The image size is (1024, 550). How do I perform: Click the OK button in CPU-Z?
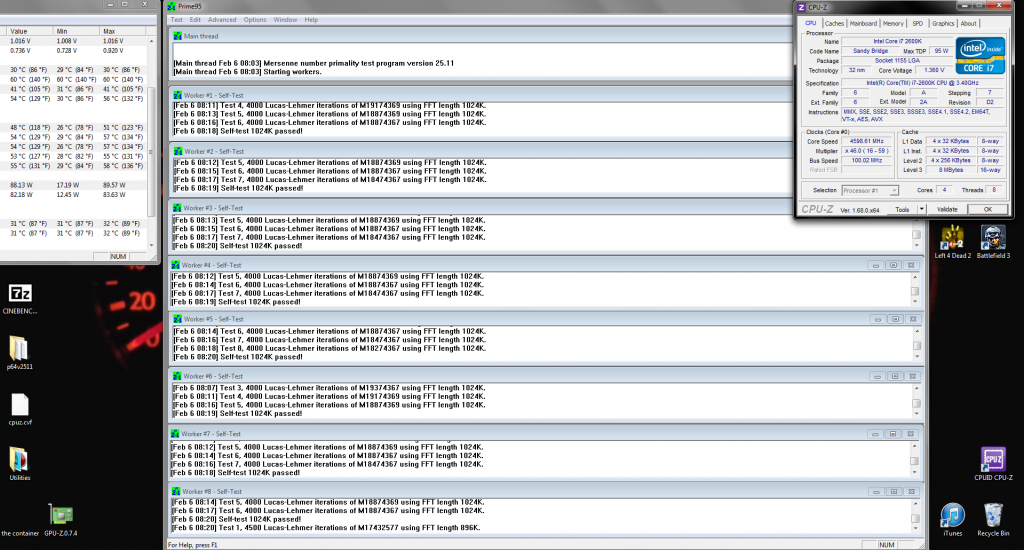coord(987,210)
